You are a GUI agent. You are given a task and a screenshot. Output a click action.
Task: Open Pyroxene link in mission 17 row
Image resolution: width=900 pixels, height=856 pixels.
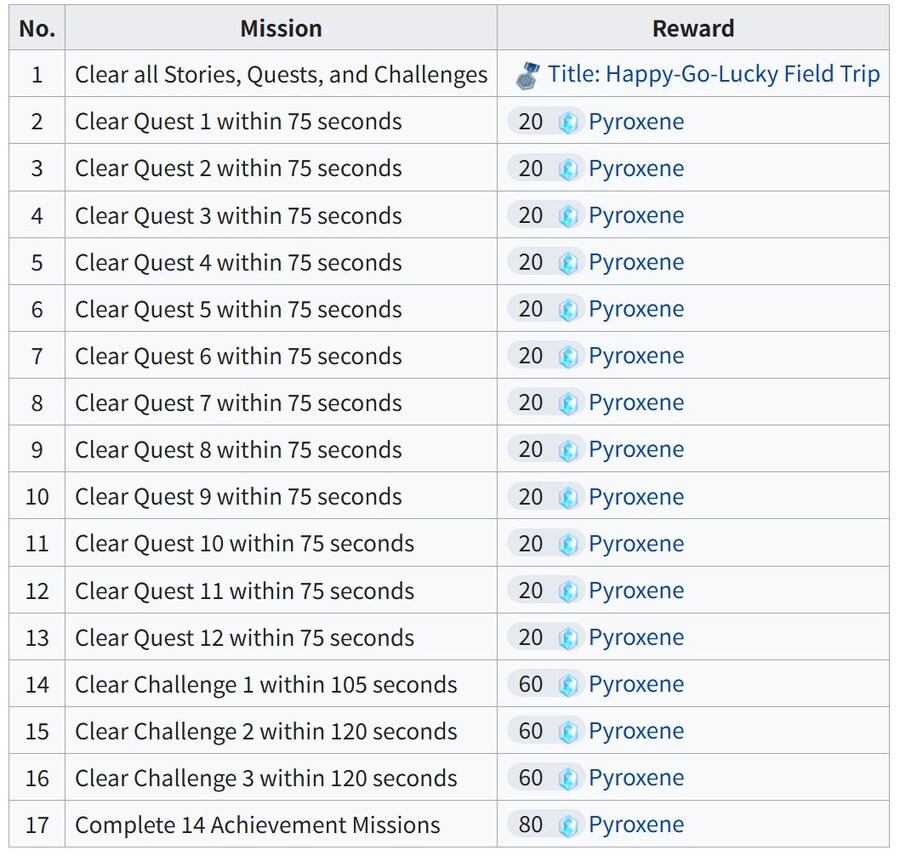[x=636, y=825]
